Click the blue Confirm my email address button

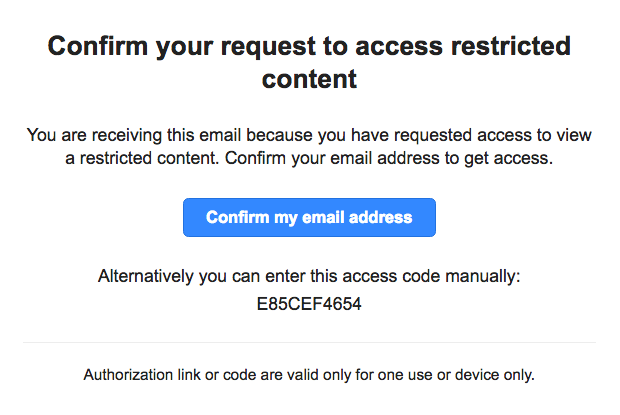[309, 217]
